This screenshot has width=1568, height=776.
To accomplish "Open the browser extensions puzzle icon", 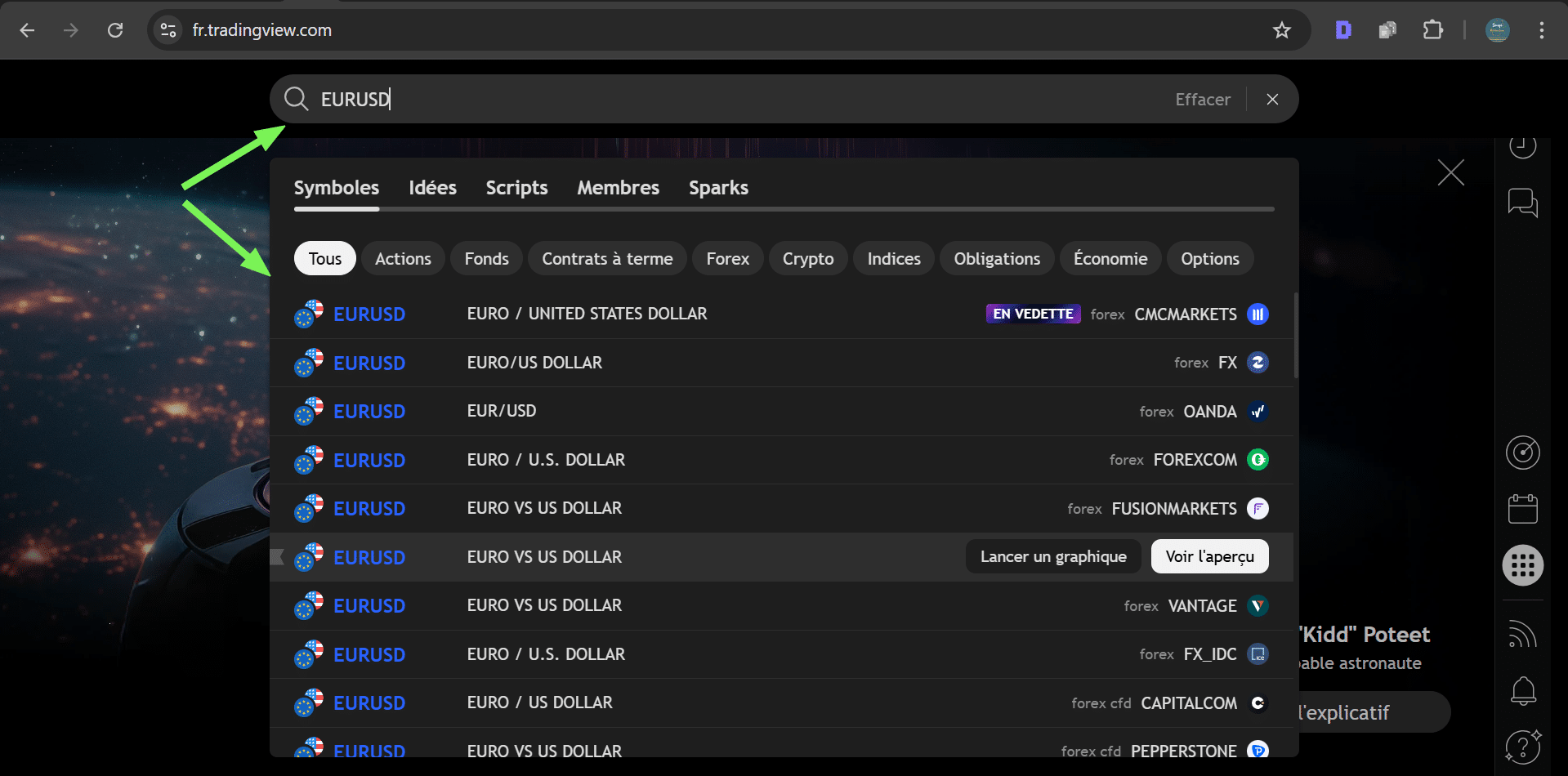I will (x=1432, y=30).
